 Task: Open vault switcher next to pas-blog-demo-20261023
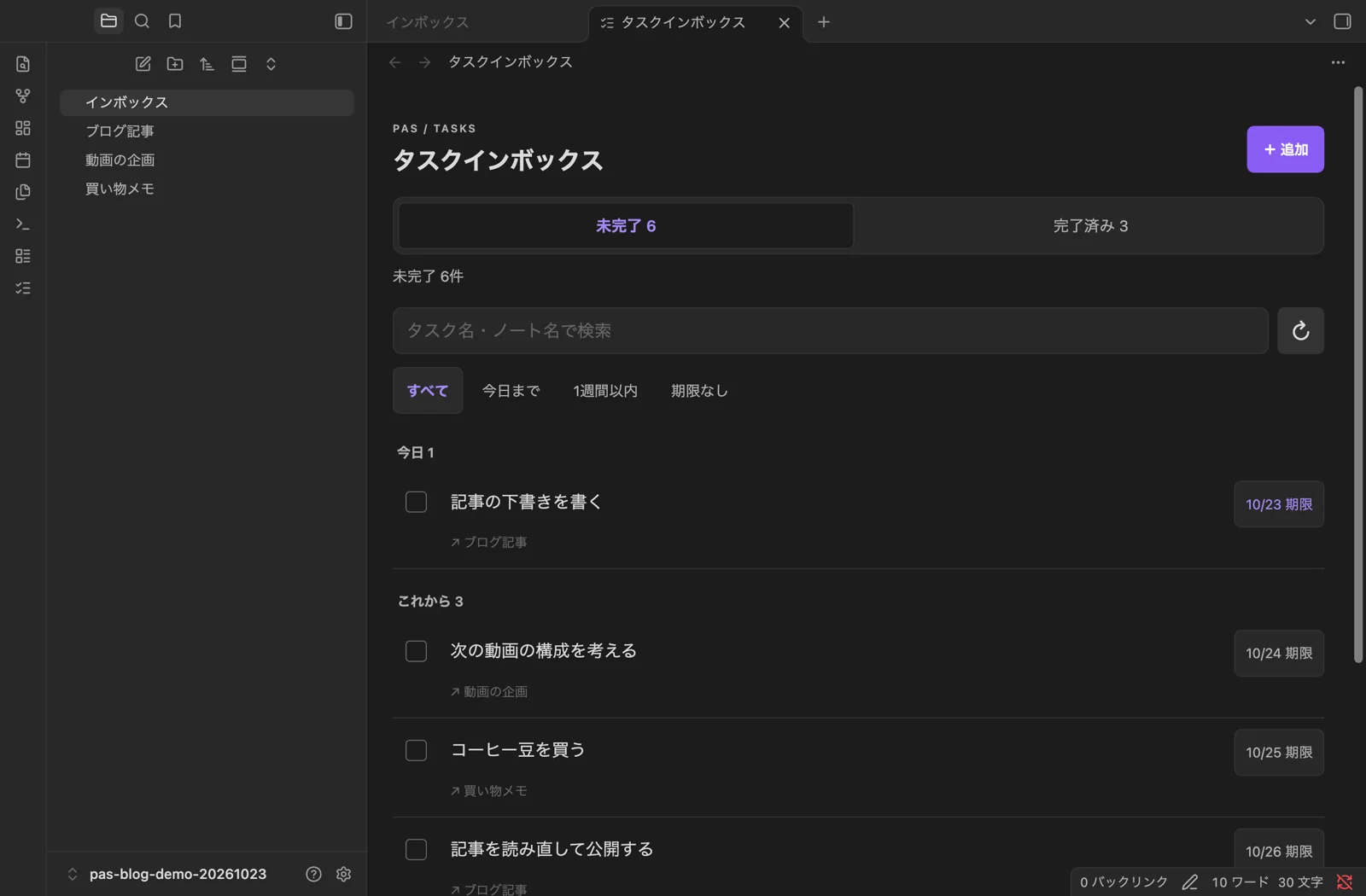click(x=73, y=874)
